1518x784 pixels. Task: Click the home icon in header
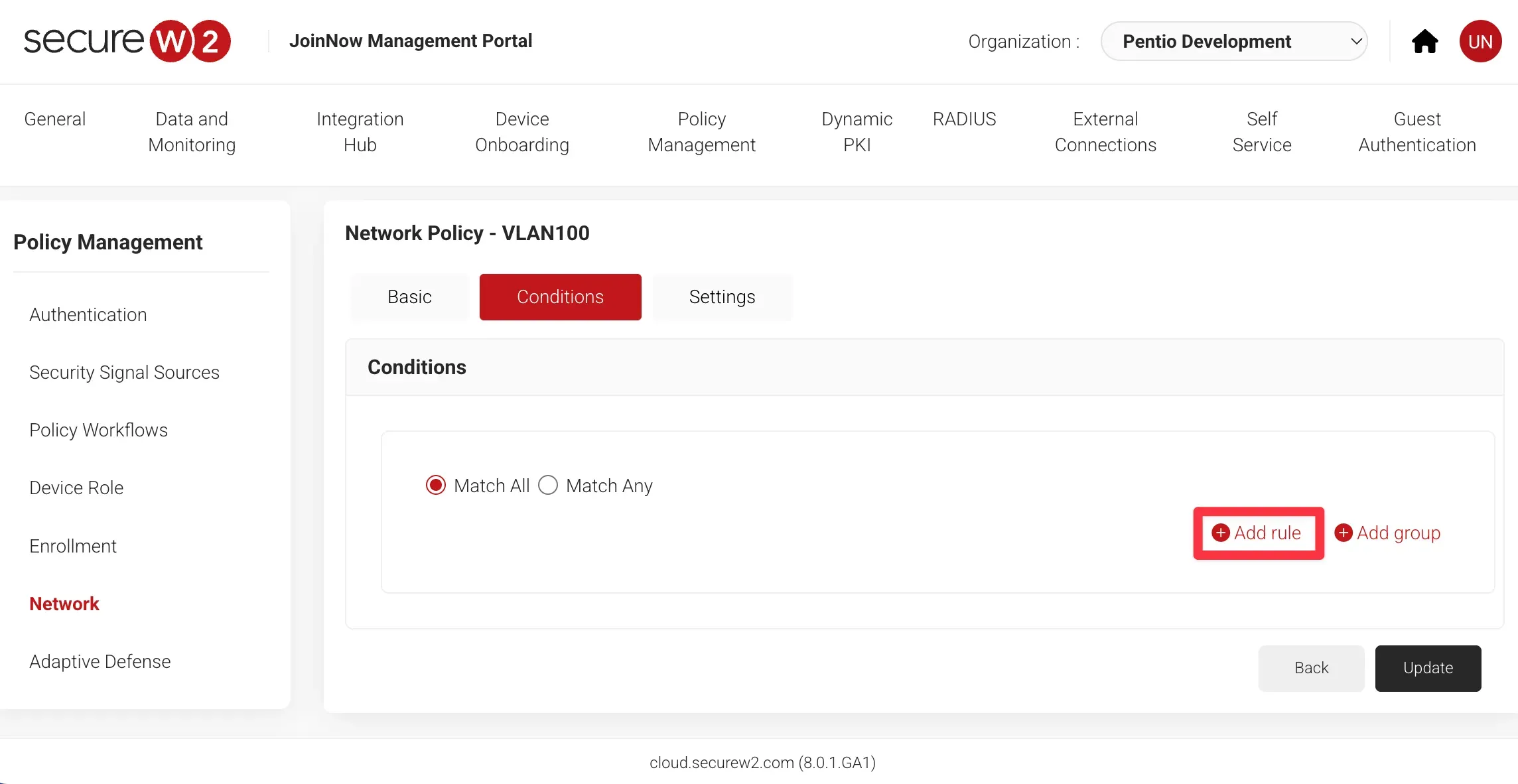coord(1424,41)
